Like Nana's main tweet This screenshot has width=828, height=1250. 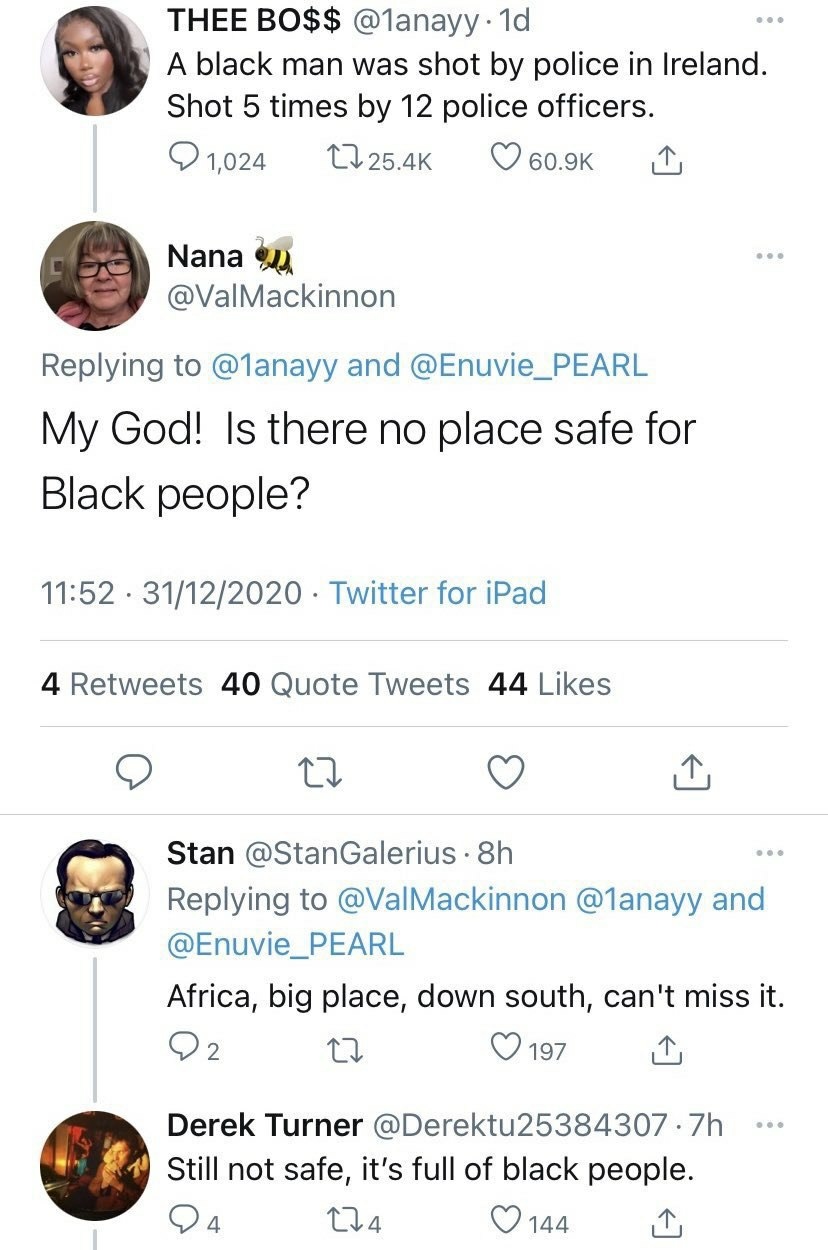pos(507,772)
